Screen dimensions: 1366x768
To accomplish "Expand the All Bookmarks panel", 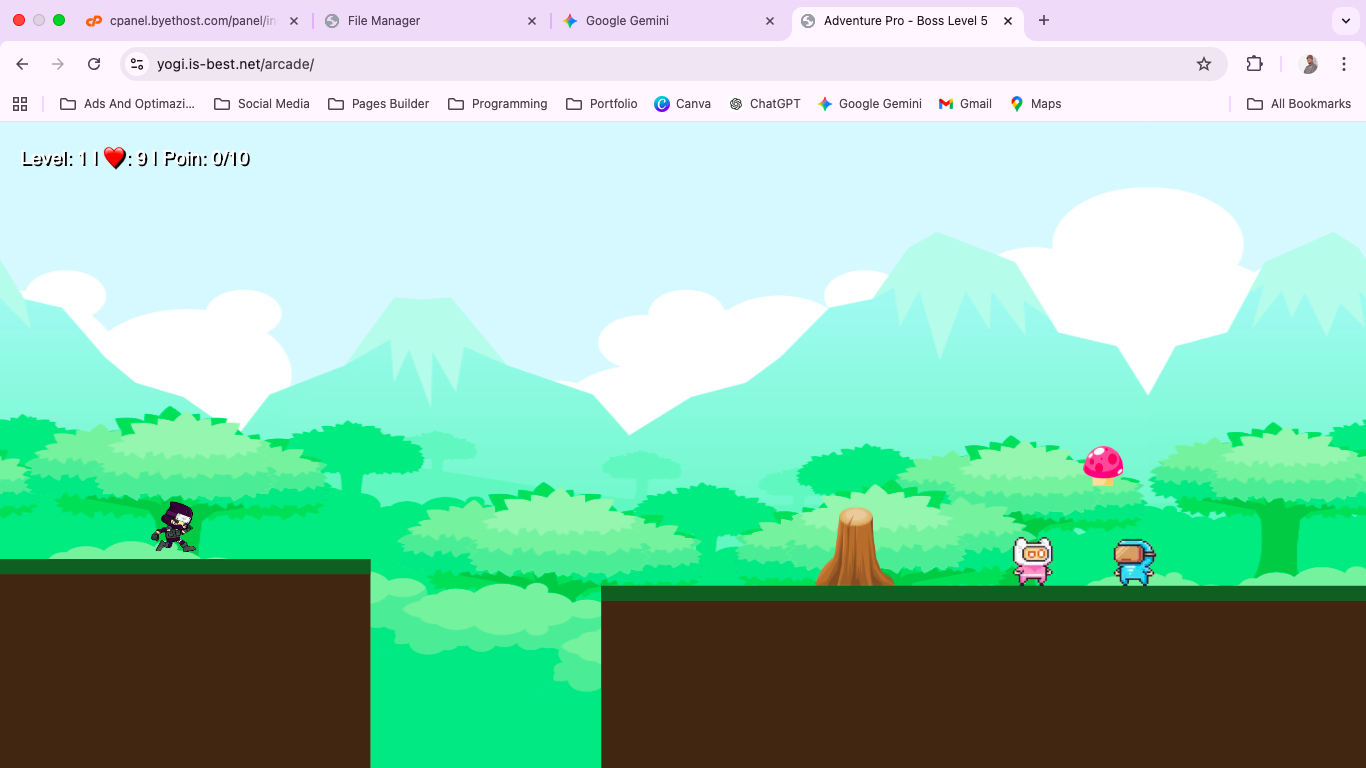I will 1299,103.
